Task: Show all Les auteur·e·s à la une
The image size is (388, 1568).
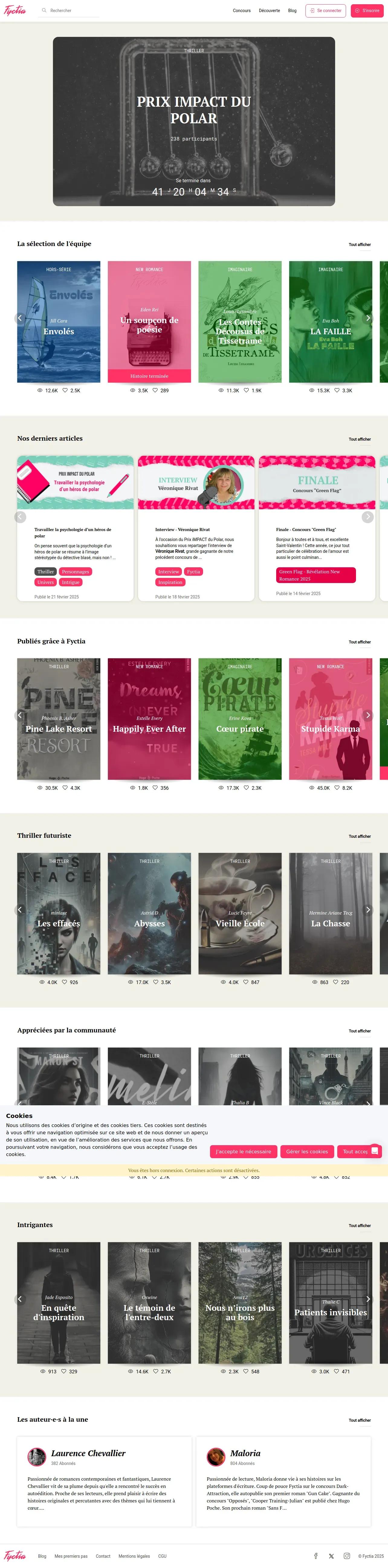Action: (x=359, y=1420)
